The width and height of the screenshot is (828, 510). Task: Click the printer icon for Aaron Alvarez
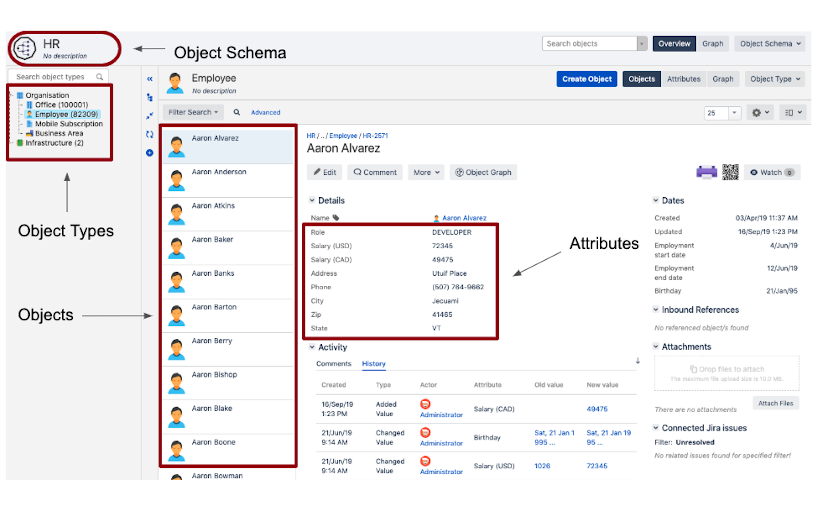706,172
